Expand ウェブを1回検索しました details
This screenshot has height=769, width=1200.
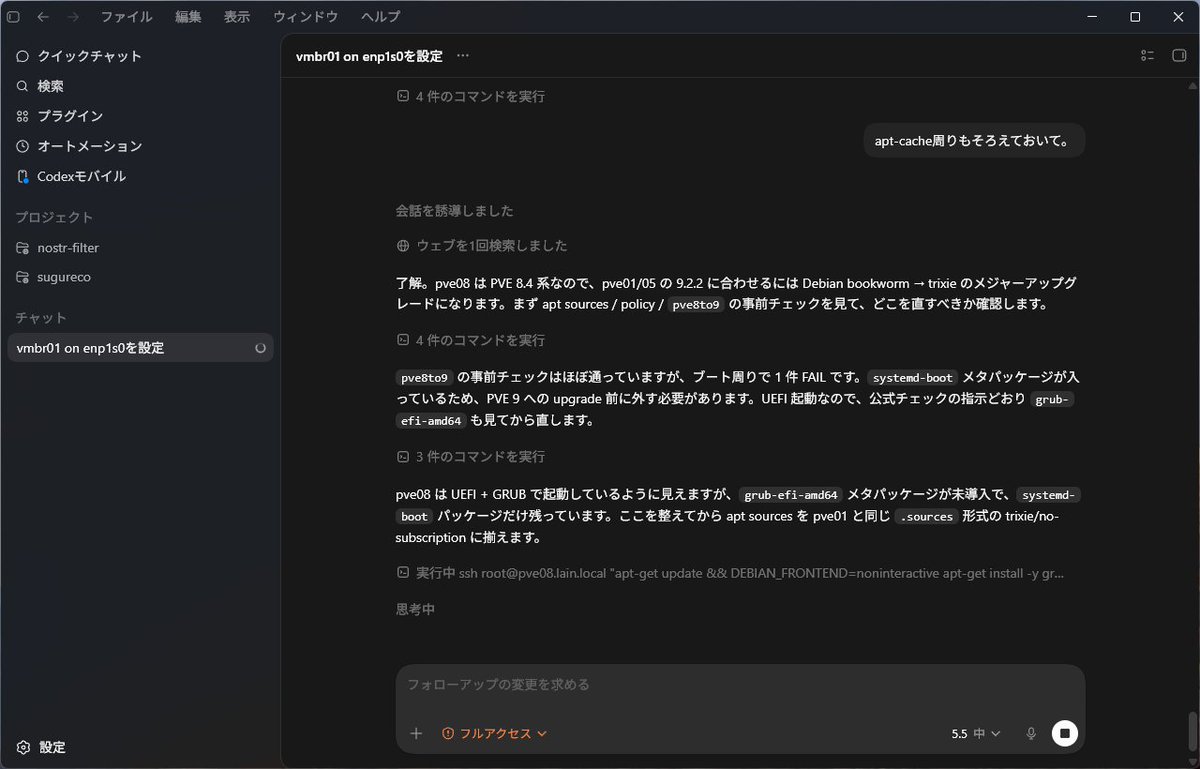point(482,246)
